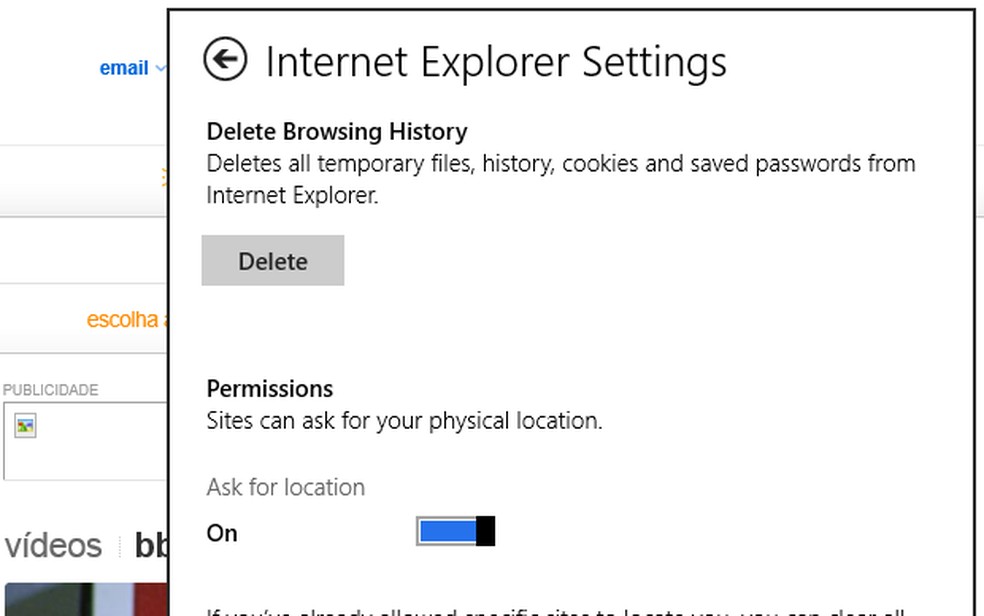The image size is (984, 616).
Task: Follow the orange "escolha" link
Action: 123,320
